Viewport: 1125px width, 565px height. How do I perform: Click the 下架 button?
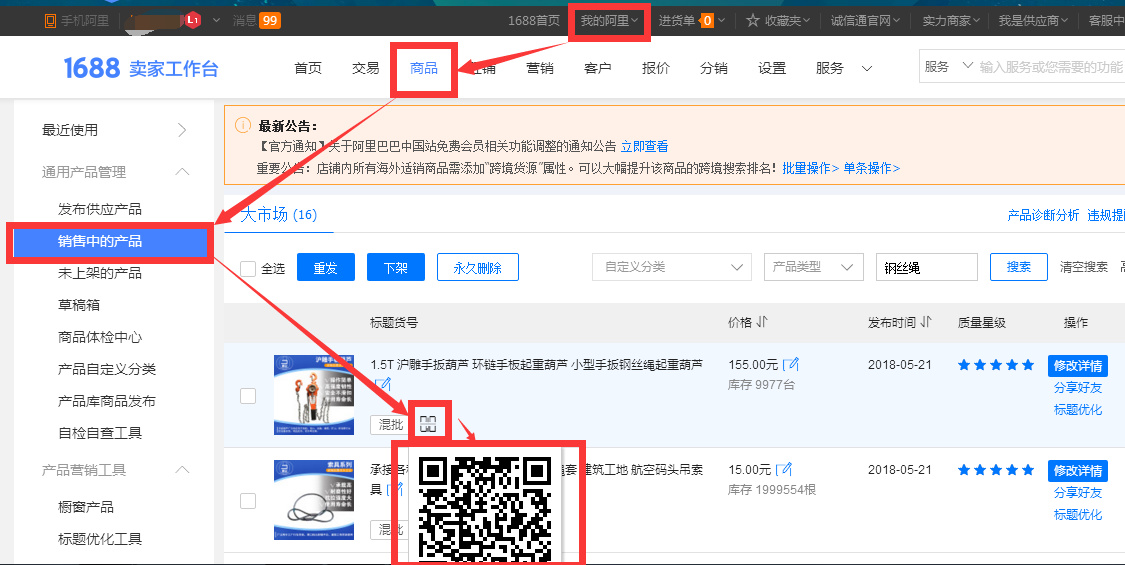tap(395, 268)
